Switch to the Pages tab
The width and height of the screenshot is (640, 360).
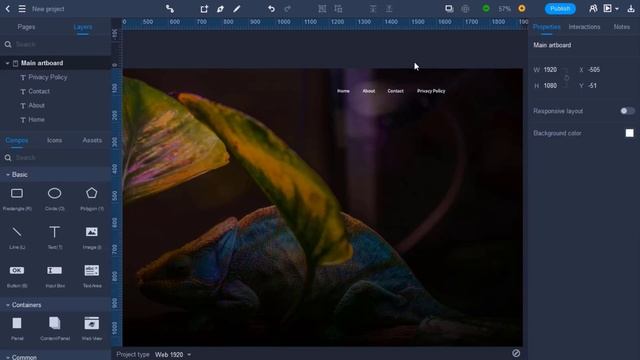pyautogui.click(x=26, y=27)
